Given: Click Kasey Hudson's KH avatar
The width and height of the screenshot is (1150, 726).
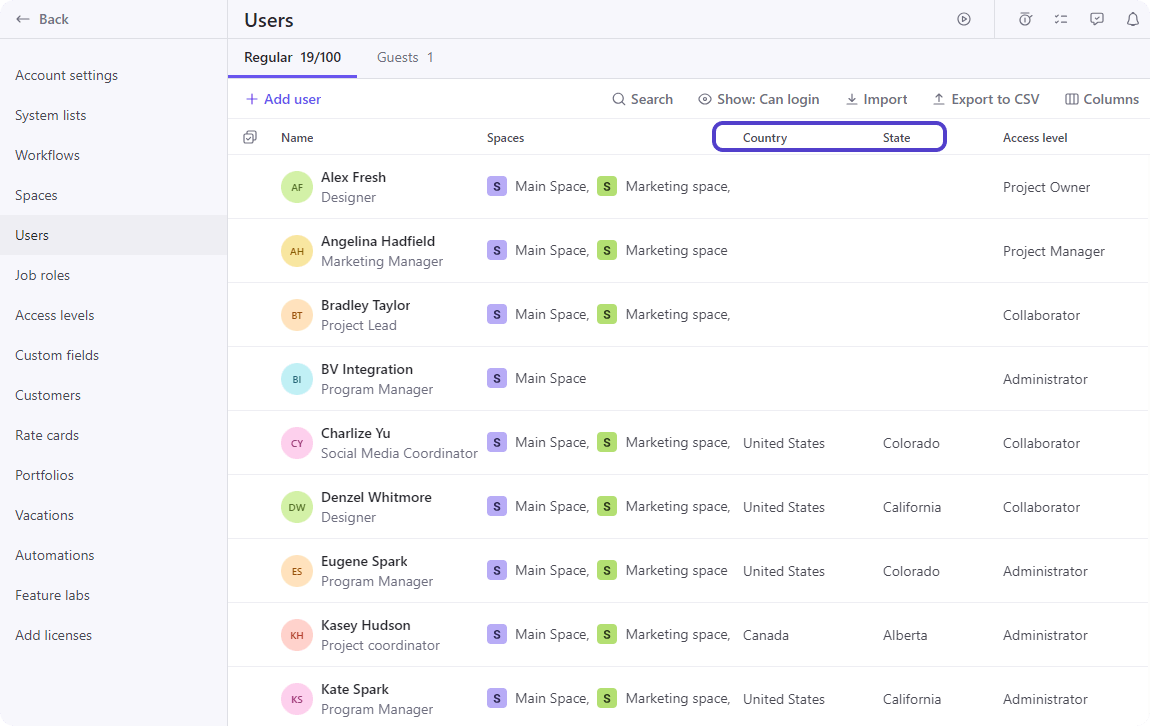Looking at the screenshot, I should tap(297, 635).
